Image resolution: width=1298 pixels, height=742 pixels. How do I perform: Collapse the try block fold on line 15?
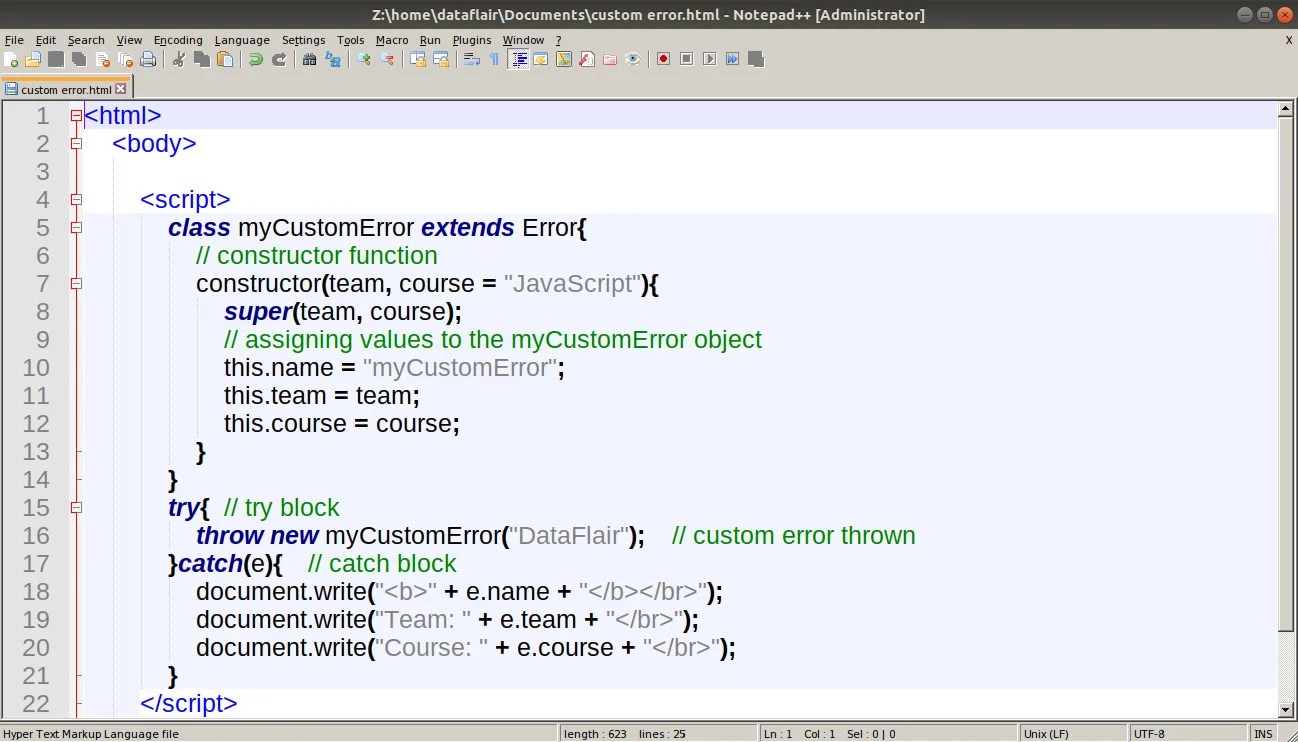point(76,508)
